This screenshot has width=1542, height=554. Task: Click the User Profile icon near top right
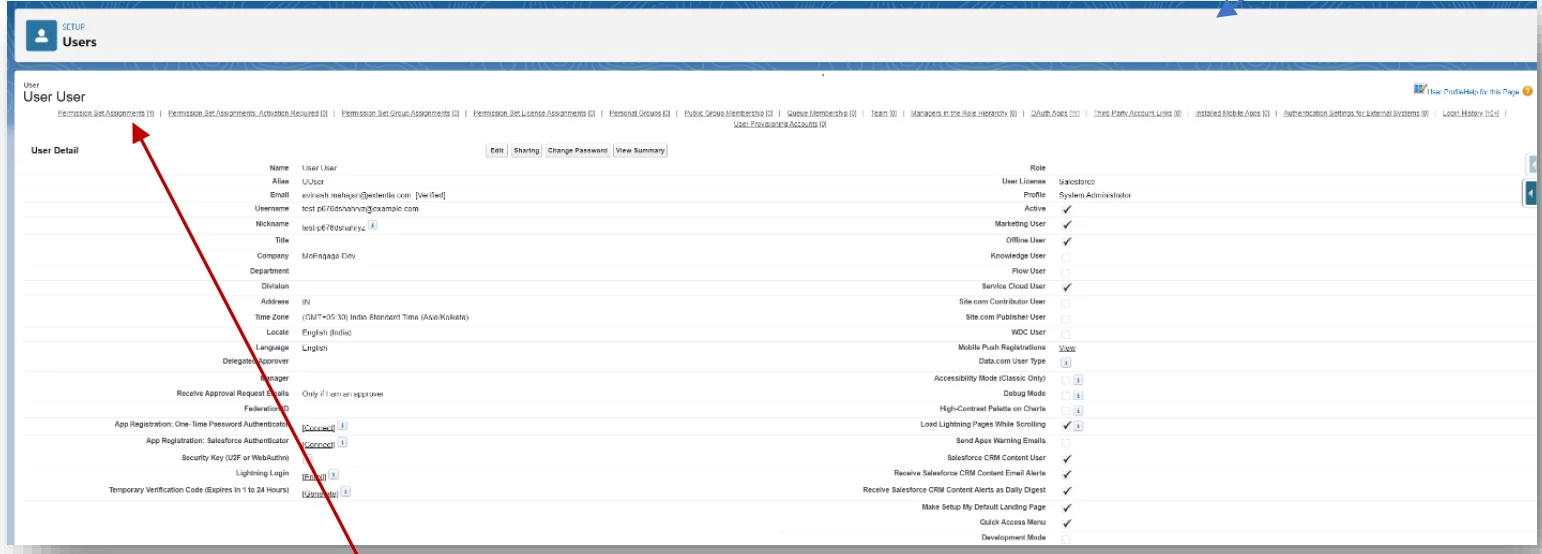coord(1420,88)
